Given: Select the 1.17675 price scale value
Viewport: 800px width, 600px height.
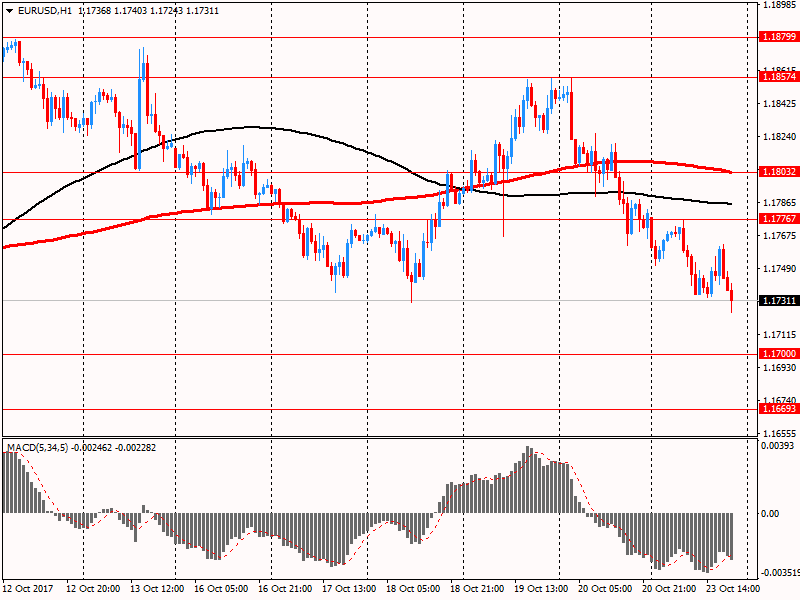Looking at the screenshot, I should pyautogui.click(x=779, y=236).
